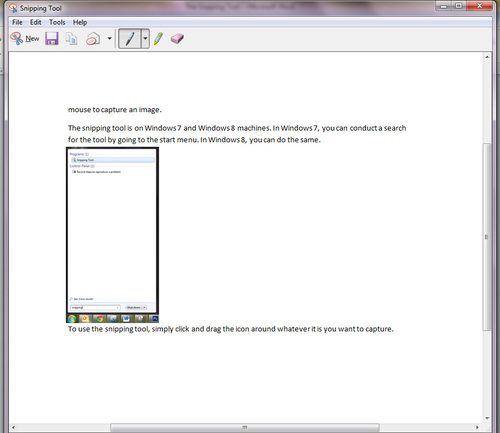Open the Help menu

point(80,22)
